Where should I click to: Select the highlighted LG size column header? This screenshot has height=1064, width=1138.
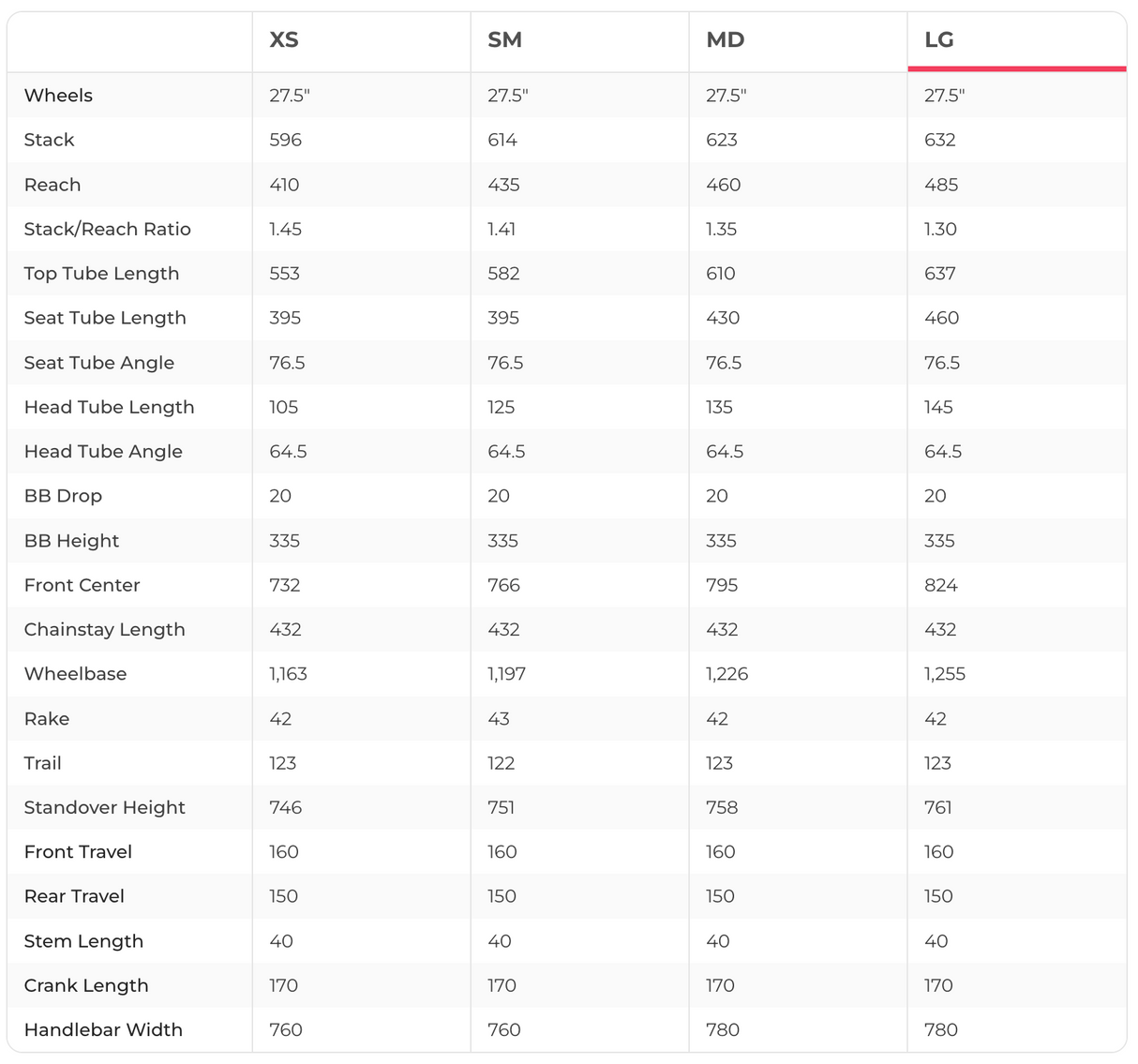938,40
